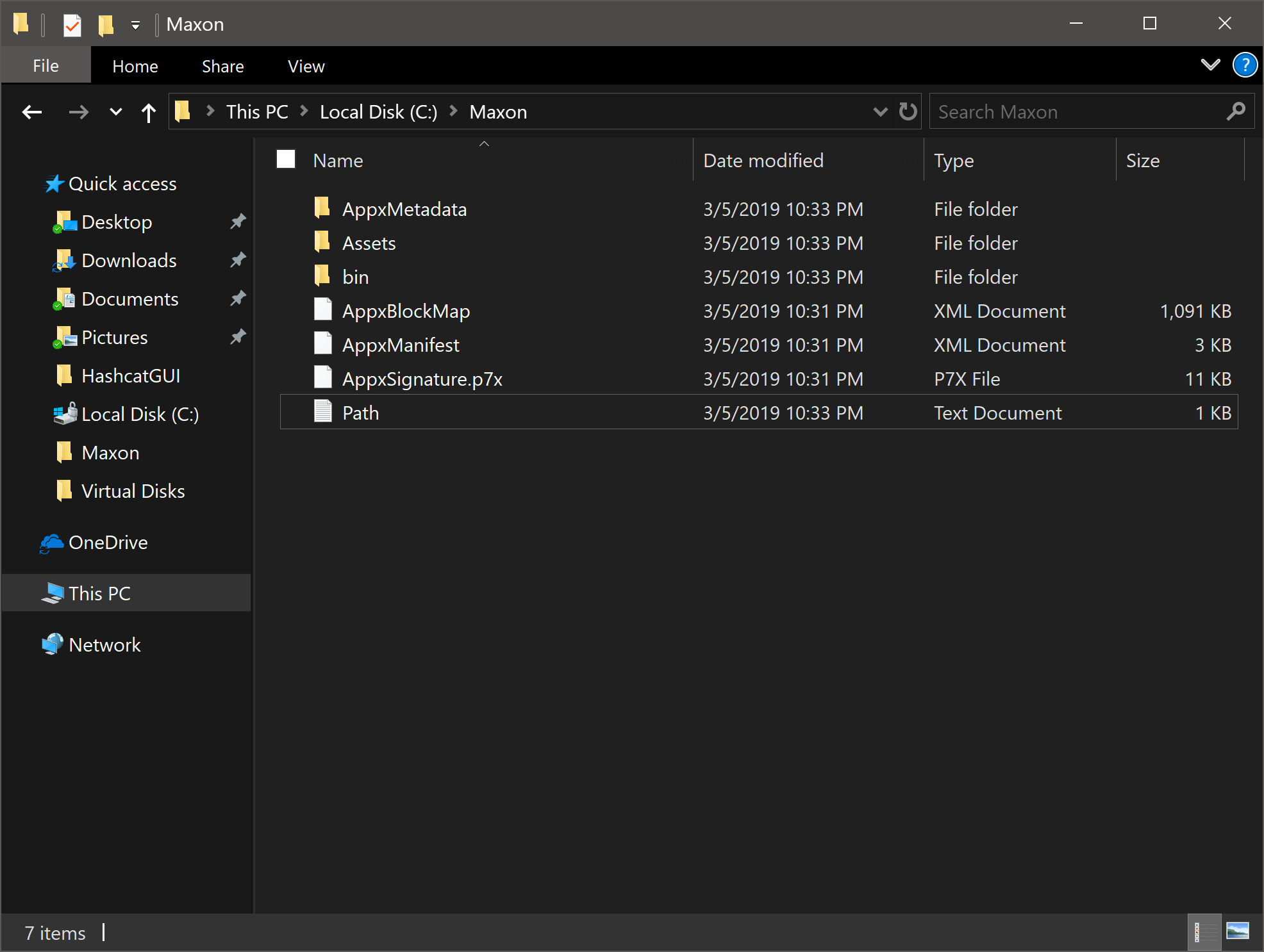Select the AppxMetadata folder icon
1264x952 pixels.
click(x=322, y=208)
